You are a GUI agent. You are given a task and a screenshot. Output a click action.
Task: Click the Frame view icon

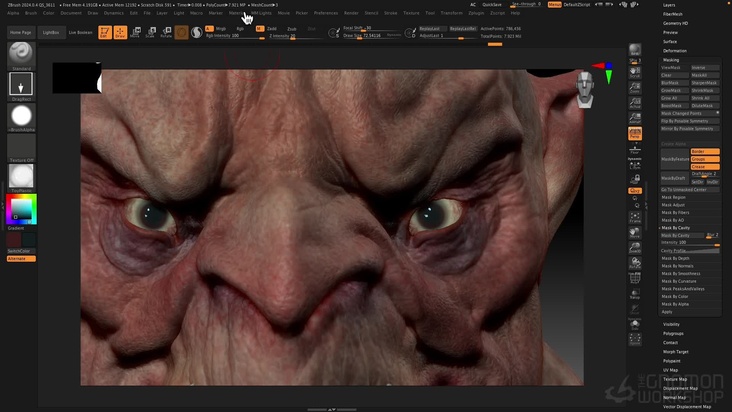635,217
